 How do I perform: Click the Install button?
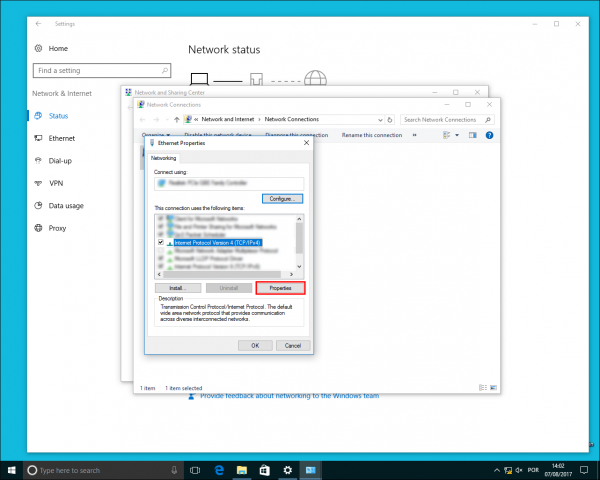click(178, 288)
